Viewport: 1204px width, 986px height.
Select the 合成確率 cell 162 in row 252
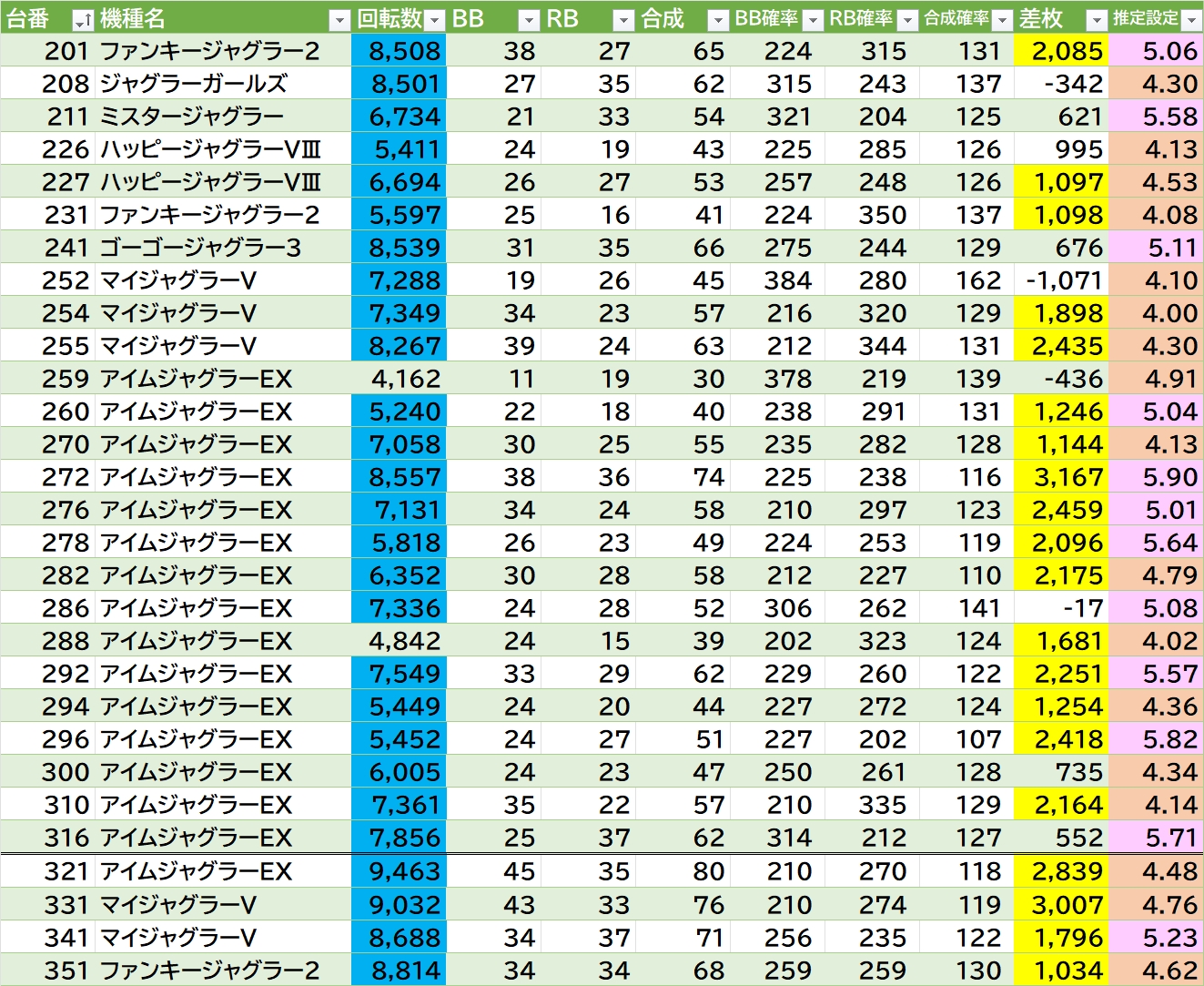pos(966,280)
